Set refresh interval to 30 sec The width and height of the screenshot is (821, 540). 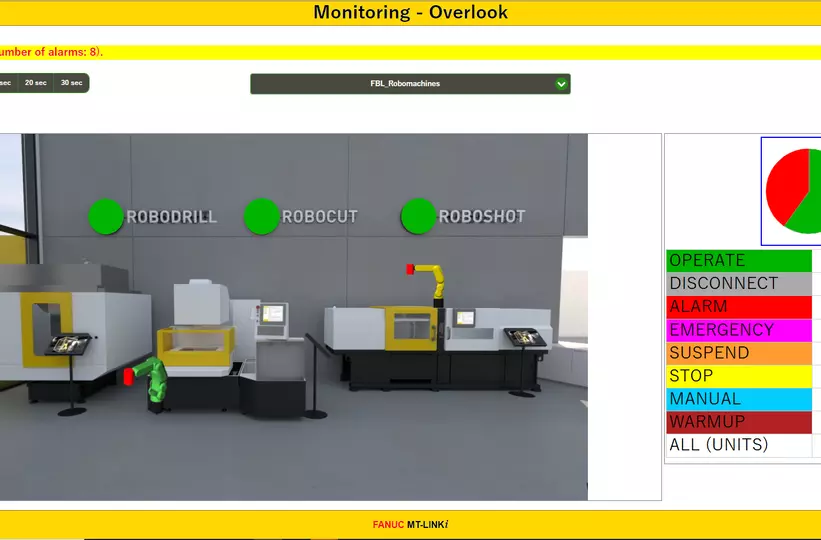(x=72, y=83)
